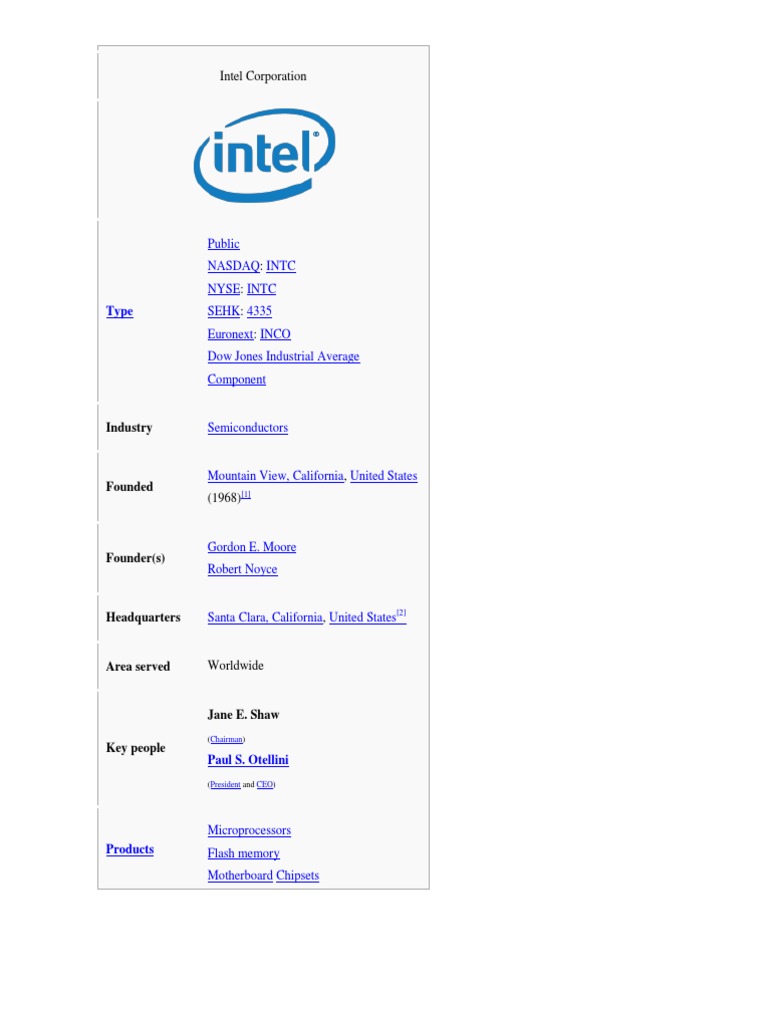Click the Intel Corporation title text
This screenshot has height=1024, width=768.
tap(263, 76)
